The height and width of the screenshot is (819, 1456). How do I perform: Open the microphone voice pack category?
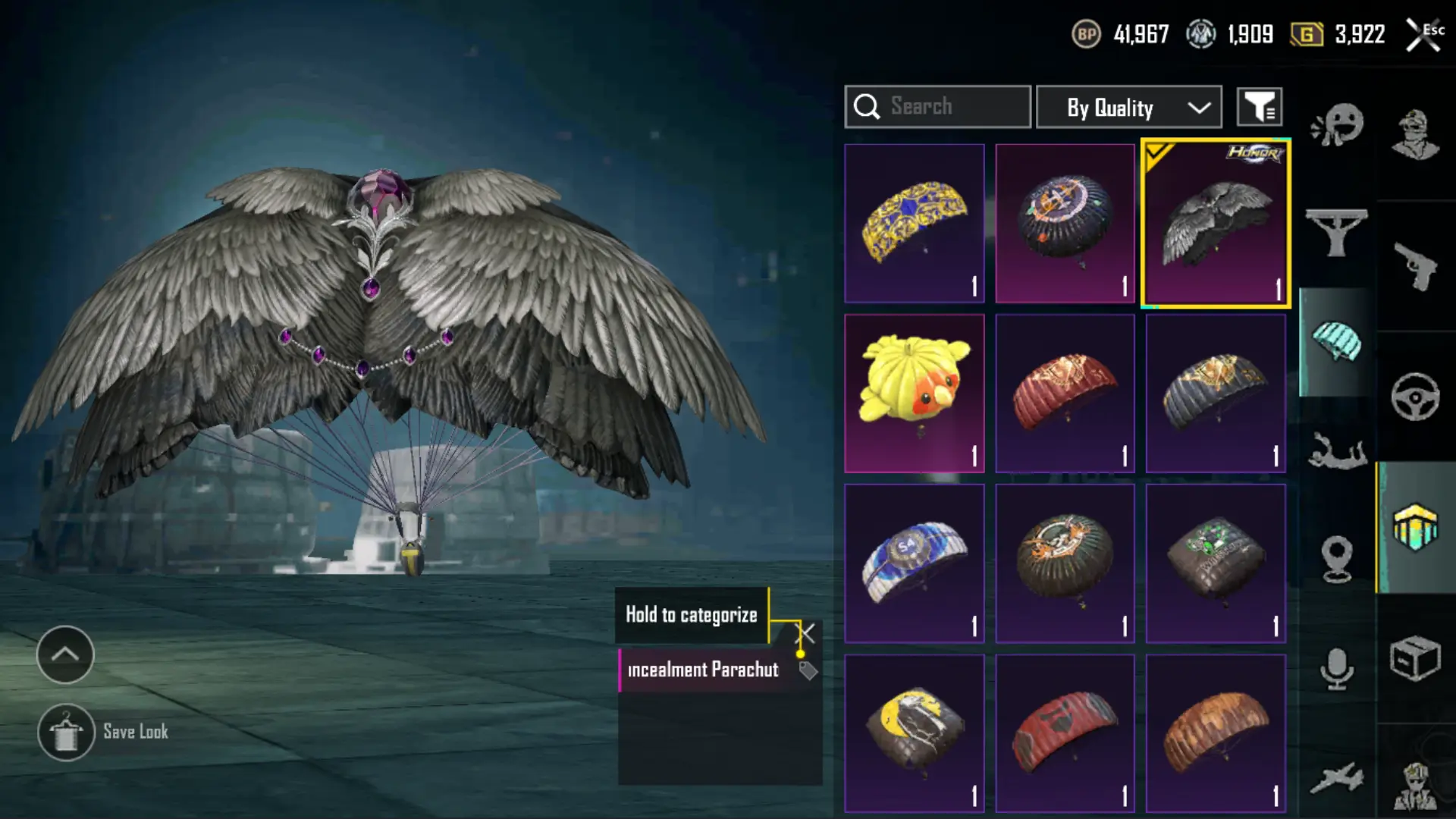1337,669
